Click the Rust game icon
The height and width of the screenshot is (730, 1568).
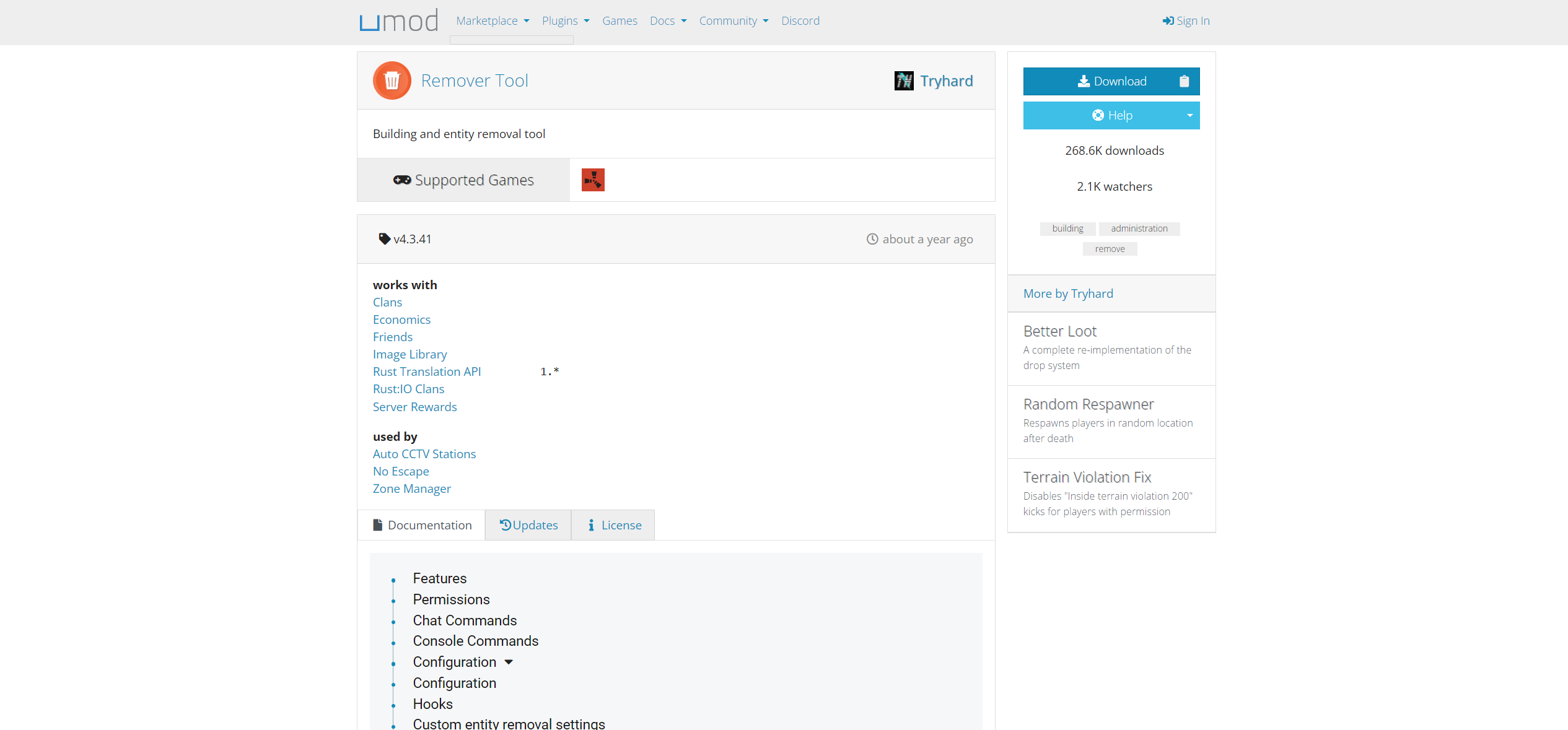tap(593, 180)
